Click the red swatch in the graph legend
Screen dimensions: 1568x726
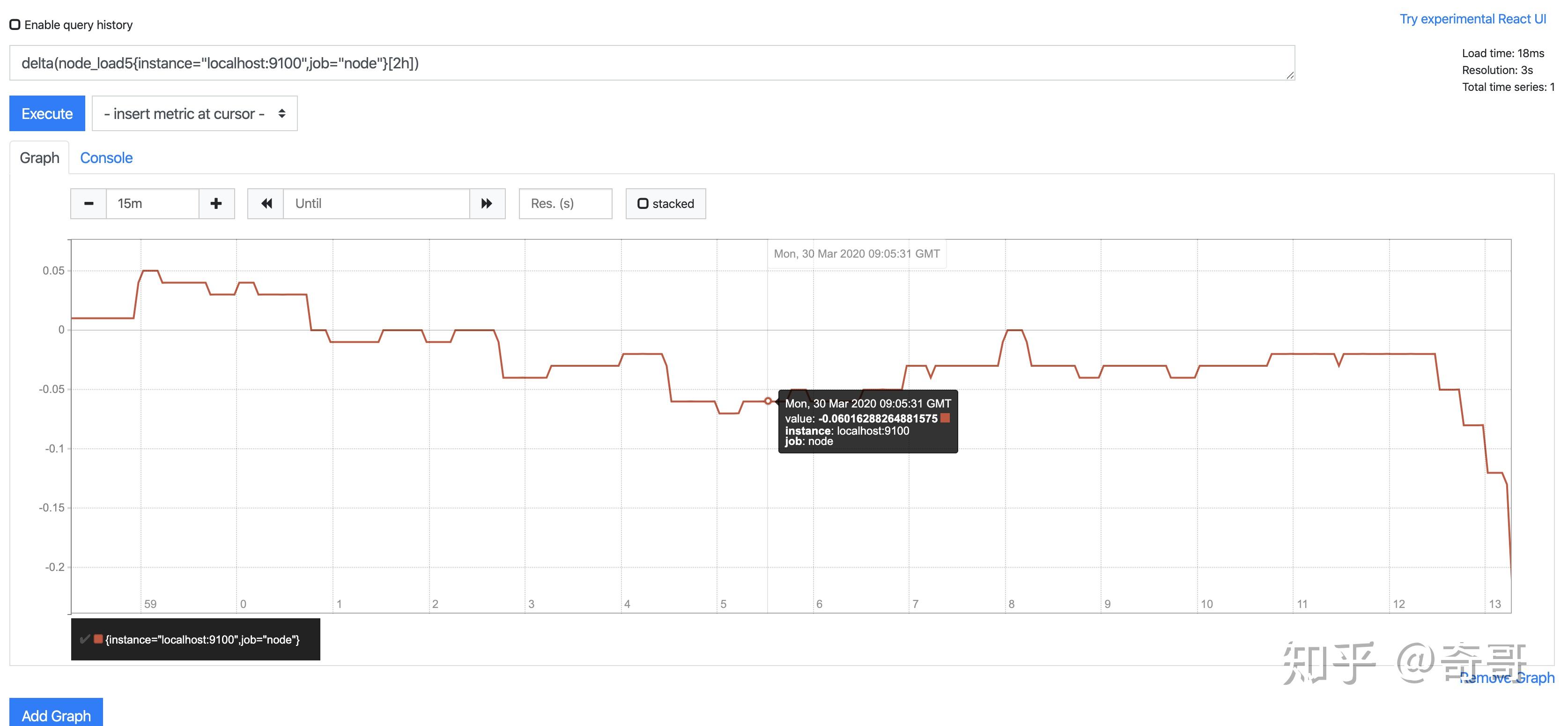click(x=98, y=639)
